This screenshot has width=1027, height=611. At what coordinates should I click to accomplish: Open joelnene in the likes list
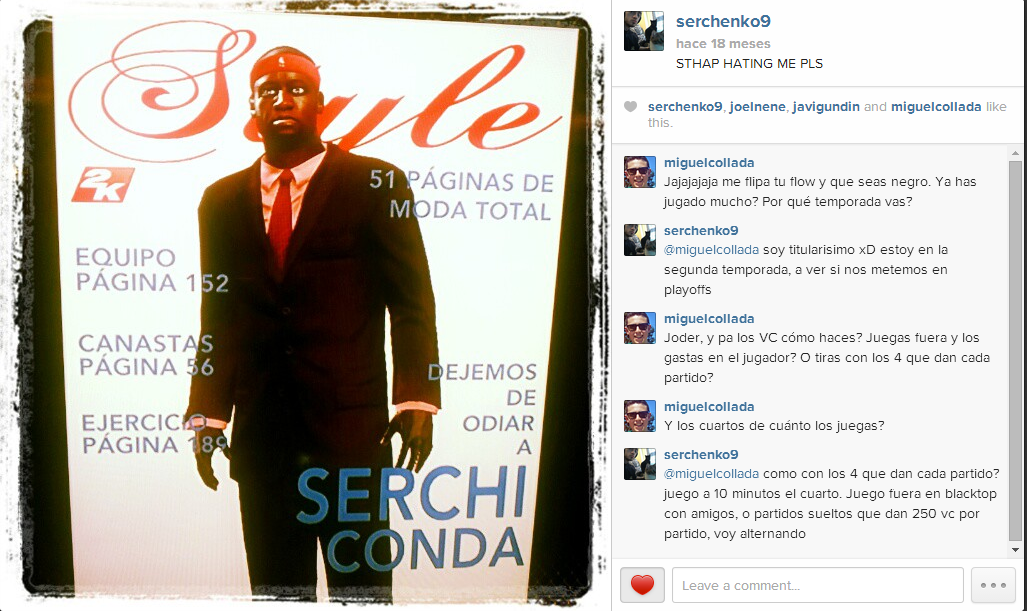(757, 107)
